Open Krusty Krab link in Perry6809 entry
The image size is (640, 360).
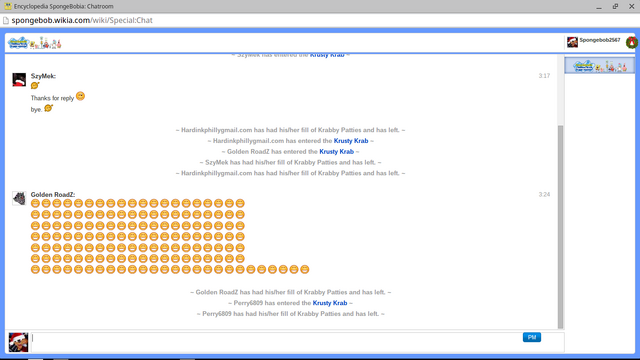330,303
